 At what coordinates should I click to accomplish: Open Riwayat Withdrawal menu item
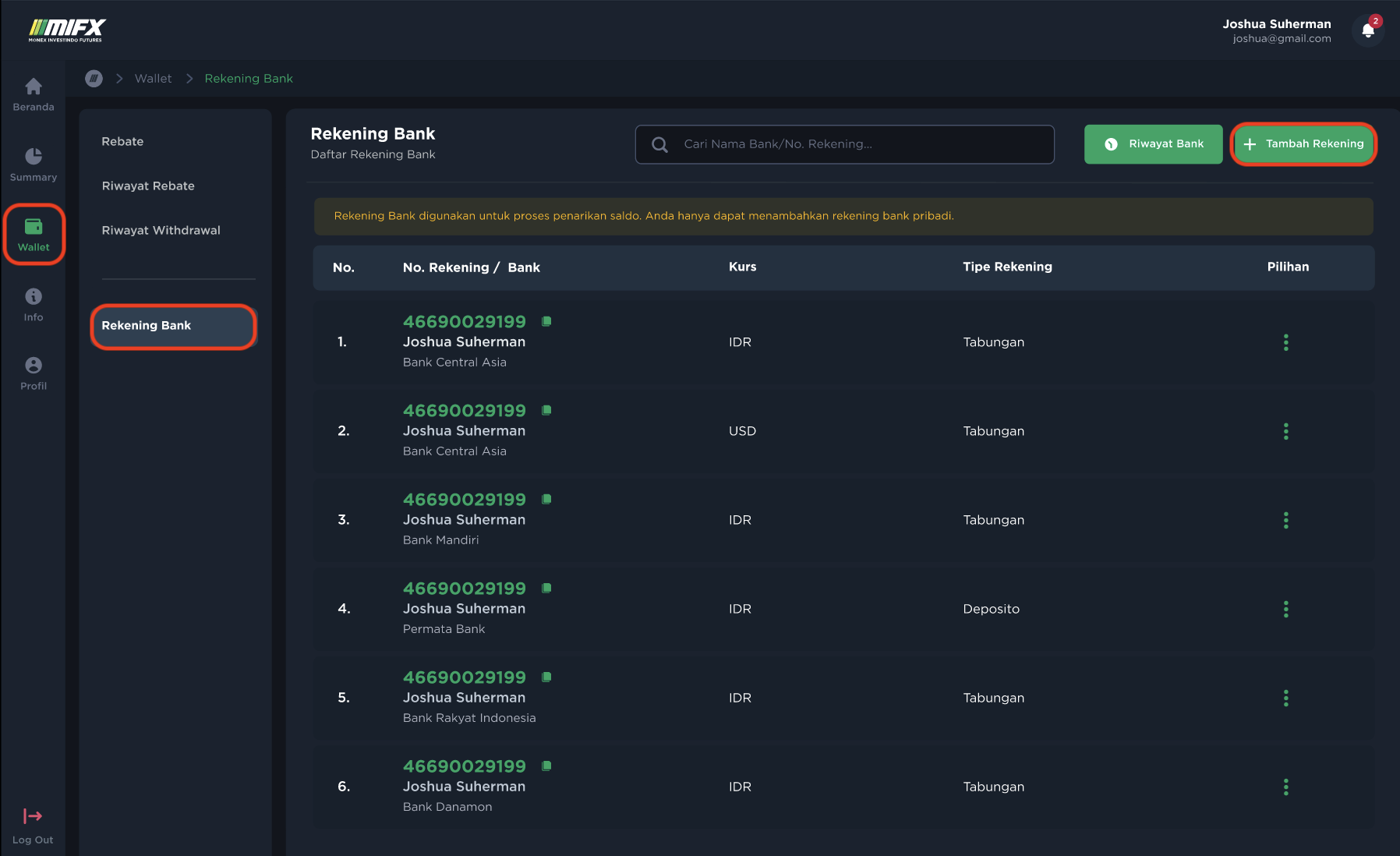[x=161, y=230]
